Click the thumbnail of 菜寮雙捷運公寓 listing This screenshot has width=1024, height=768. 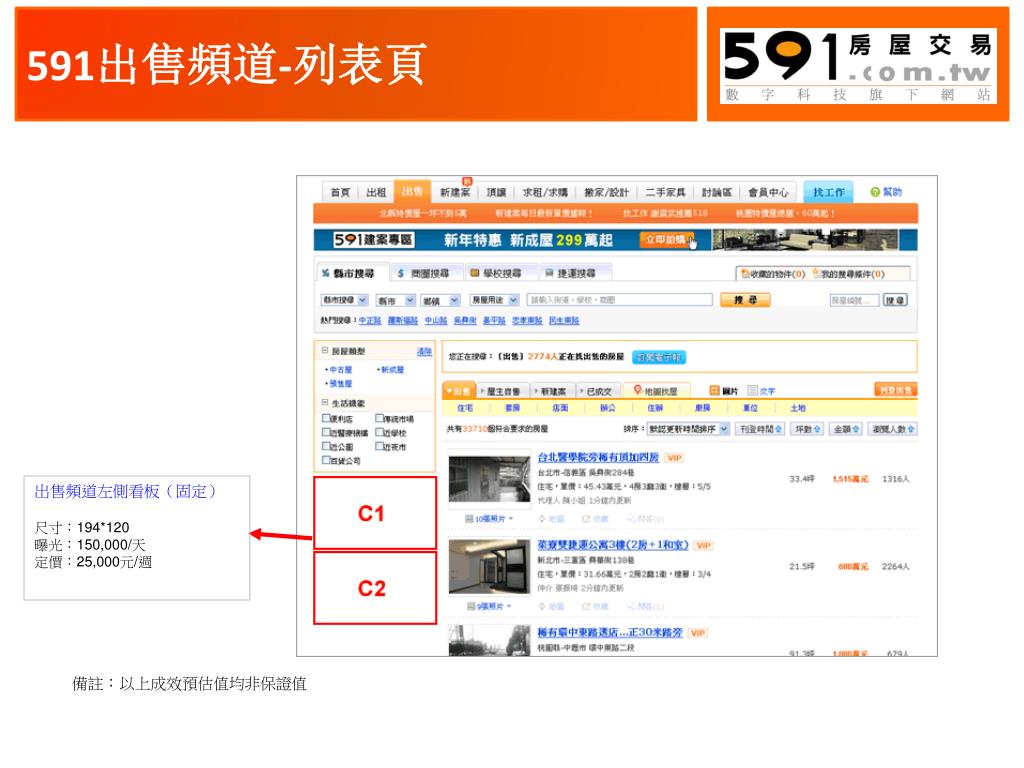pyautogui.click(x=489, y=566)
